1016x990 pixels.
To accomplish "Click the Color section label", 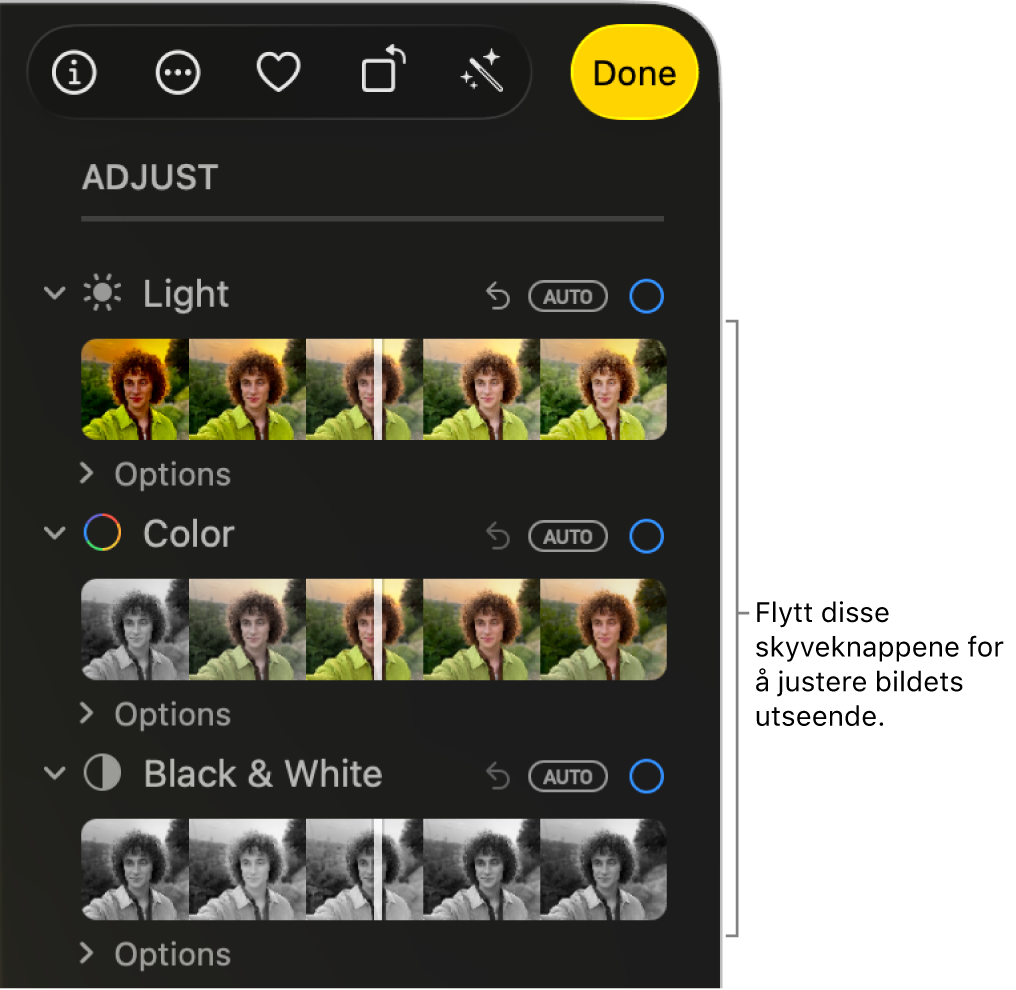I will (189, 534).
